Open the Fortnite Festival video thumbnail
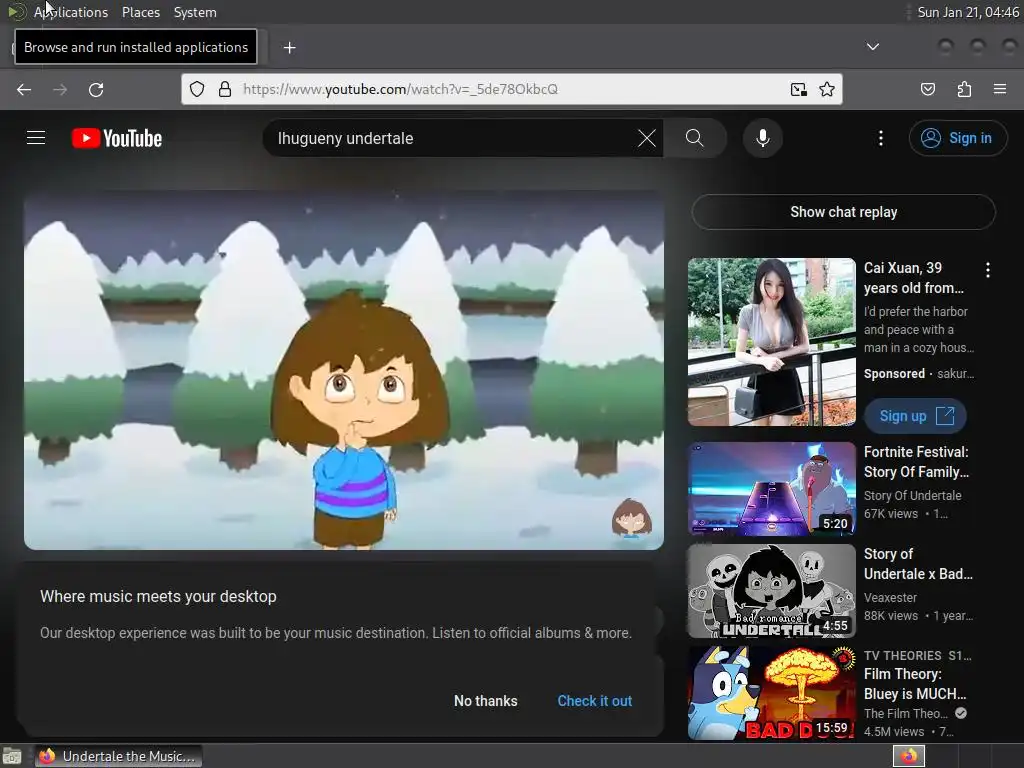The image size is (1024, 768). pyautogui.click(x=771, y=489)
